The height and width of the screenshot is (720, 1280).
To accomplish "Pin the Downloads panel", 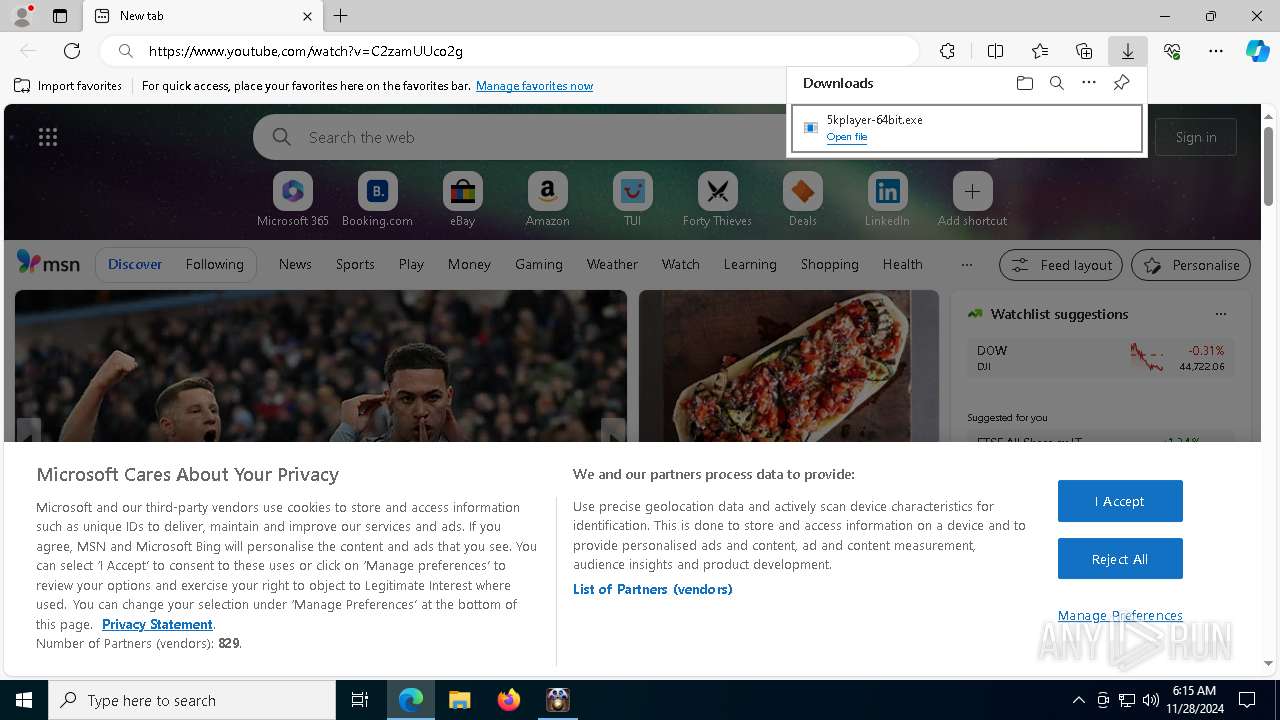I will [x=1121, y=83].
